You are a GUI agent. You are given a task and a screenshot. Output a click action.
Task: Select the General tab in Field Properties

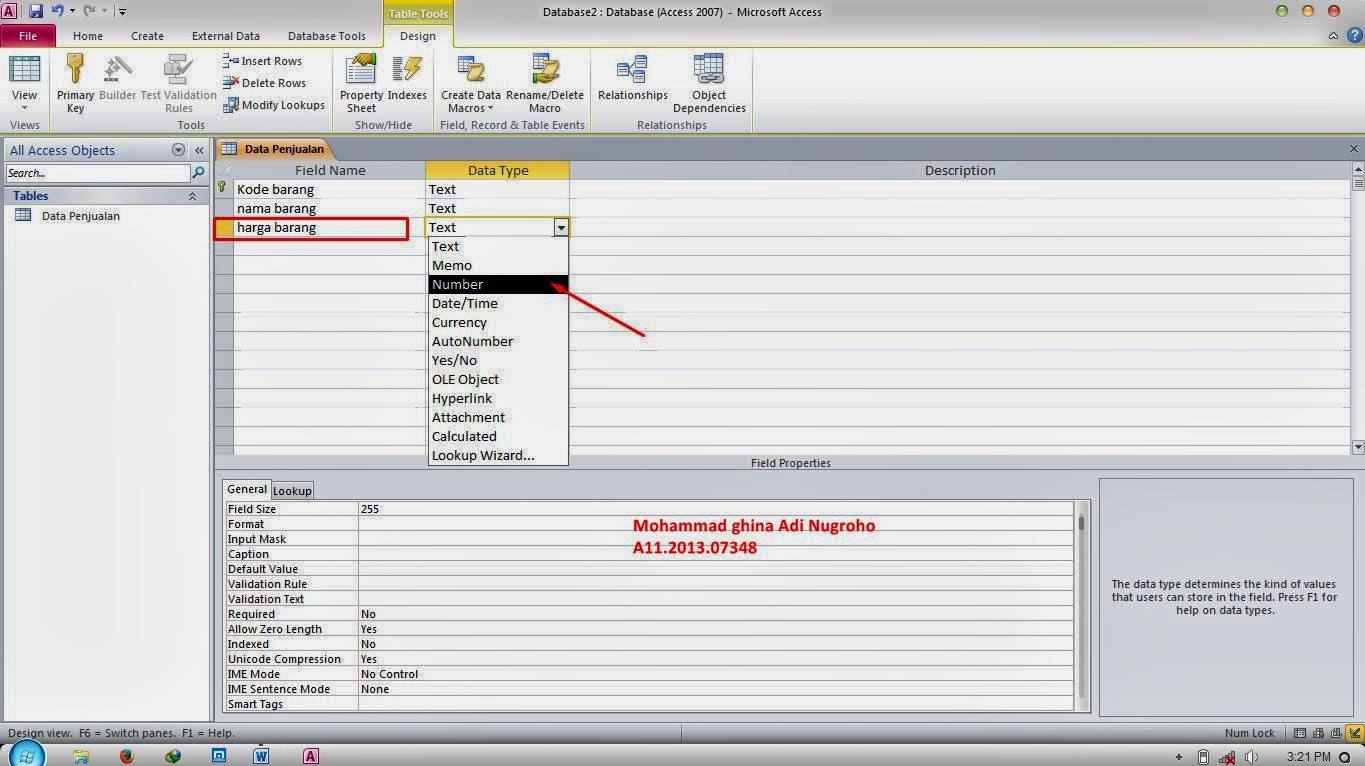pos(246,489)
